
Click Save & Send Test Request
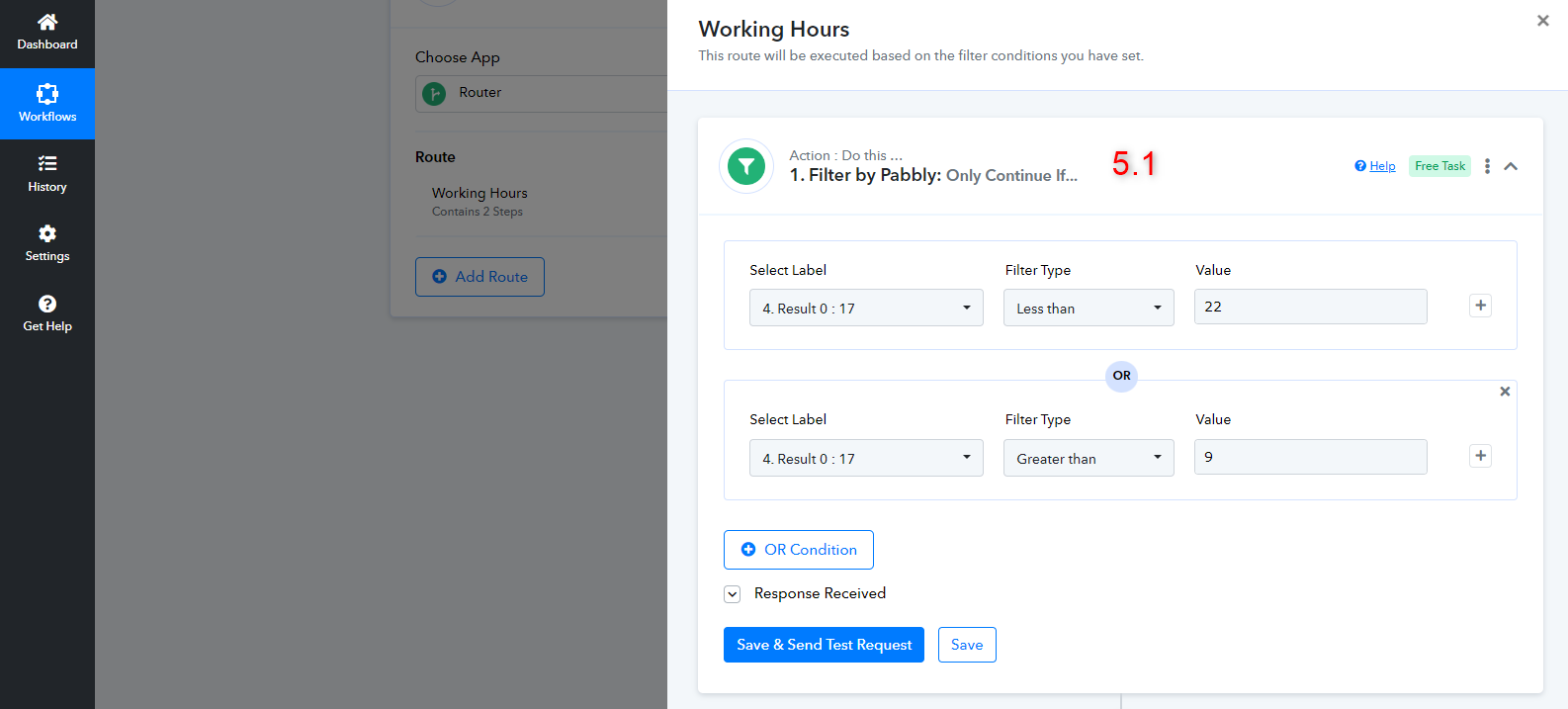[824, 645]
